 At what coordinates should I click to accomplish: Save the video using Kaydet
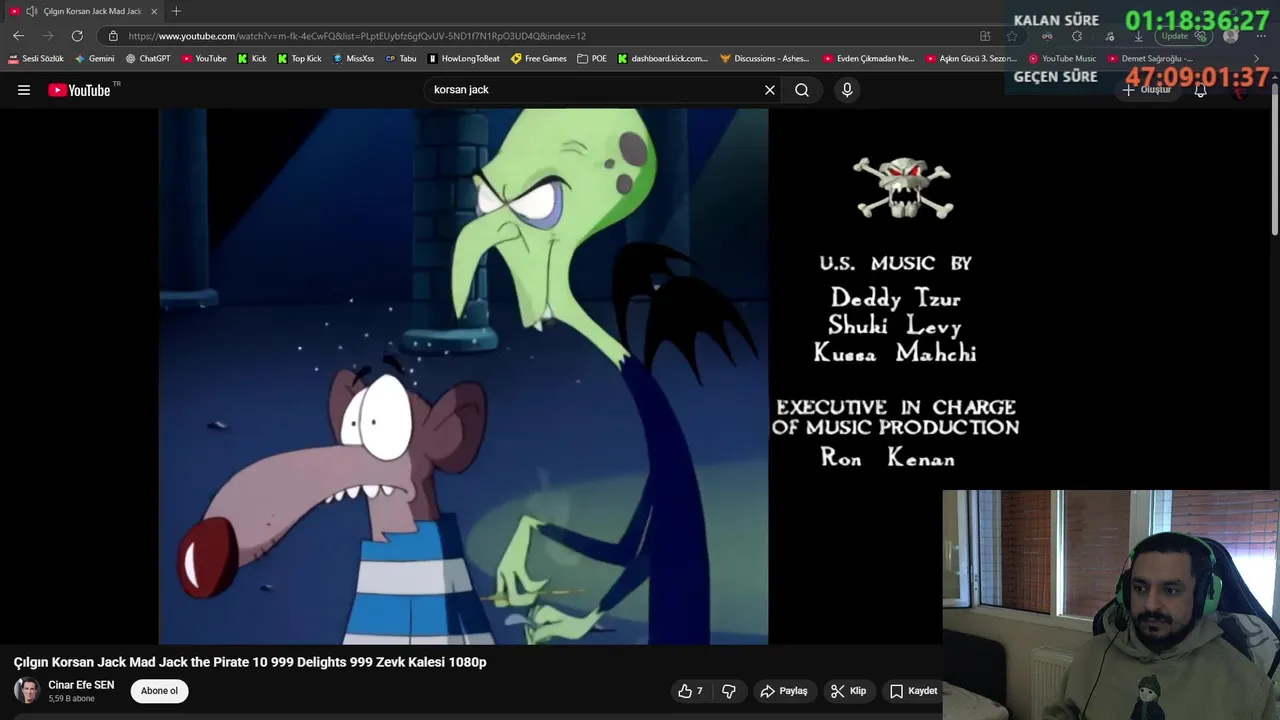point(913,691)
